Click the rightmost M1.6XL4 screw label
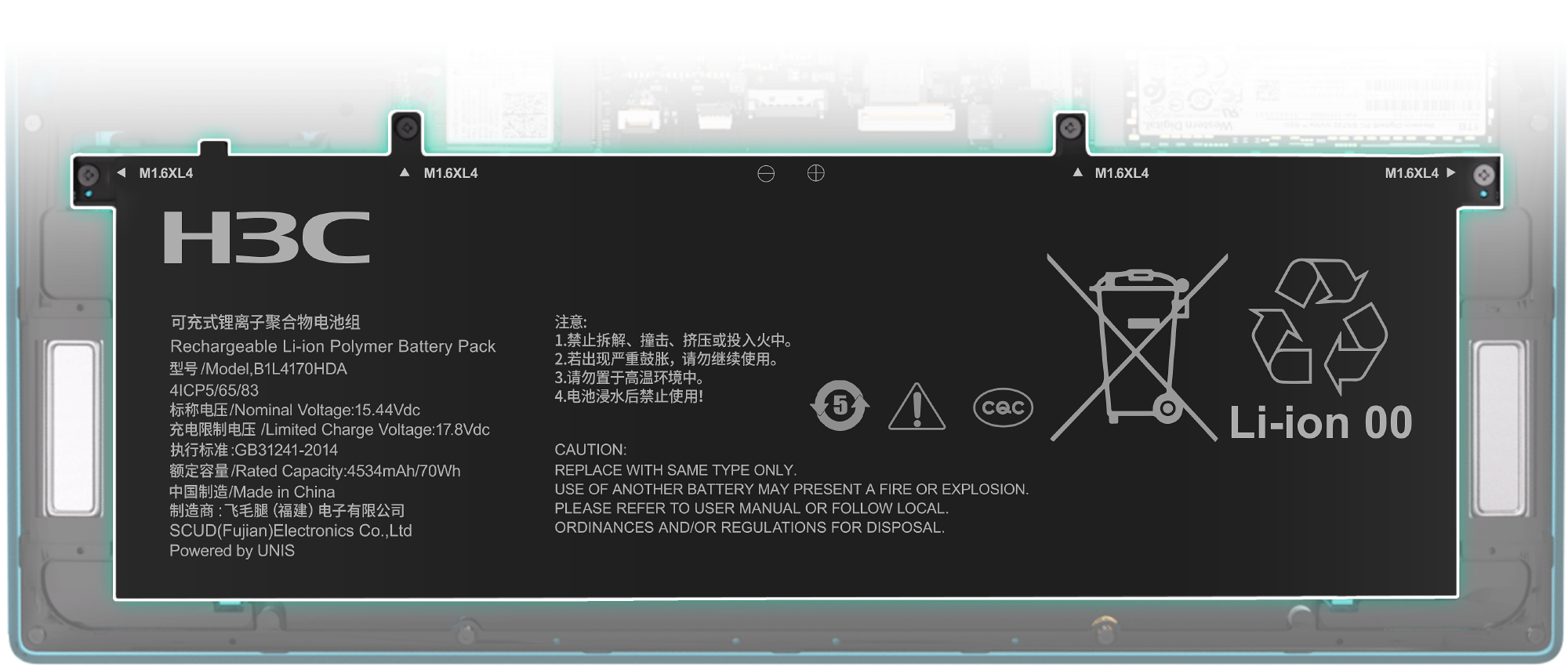Viewport: 1568px width, 666px height. tap(1411, 173)
